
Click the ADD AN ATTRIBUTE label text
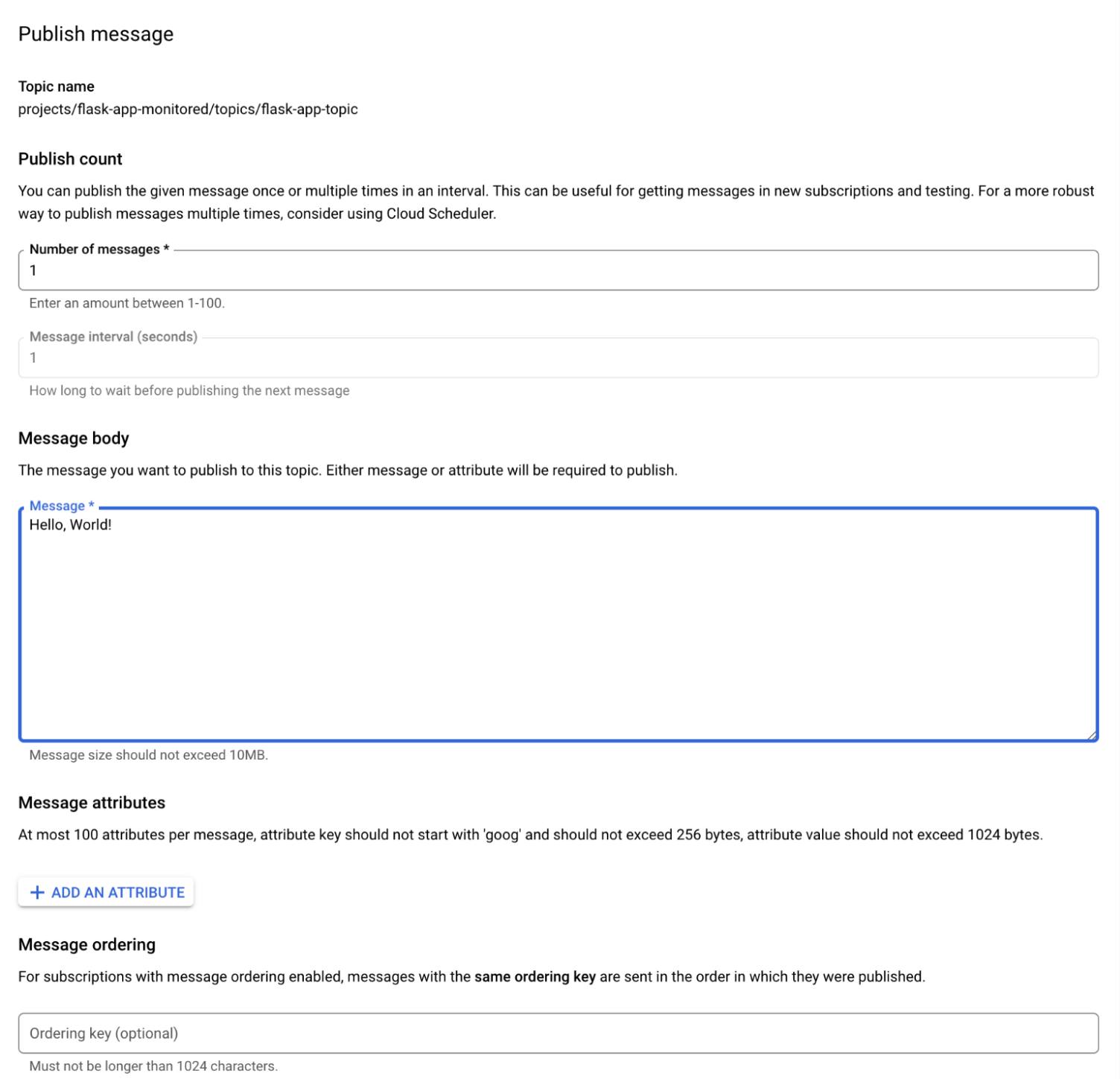click(117, 891)
